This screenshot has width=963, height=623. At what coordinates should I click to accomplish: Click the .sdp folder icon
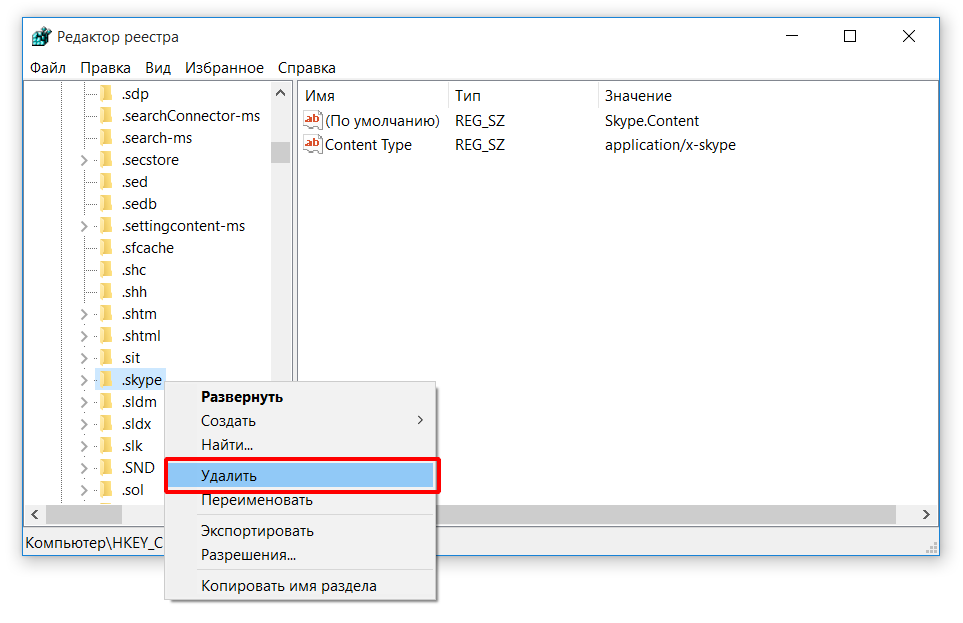tap(106, 94)
